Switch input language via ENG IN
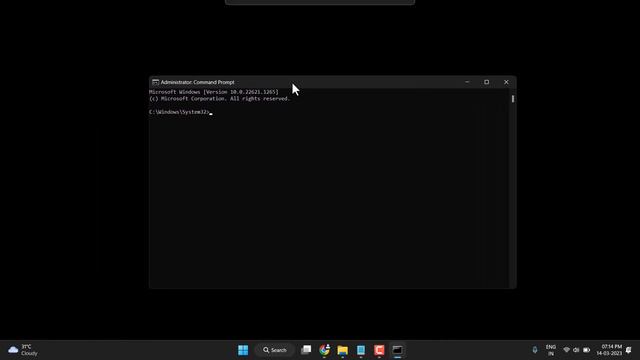 click(551, 350)
